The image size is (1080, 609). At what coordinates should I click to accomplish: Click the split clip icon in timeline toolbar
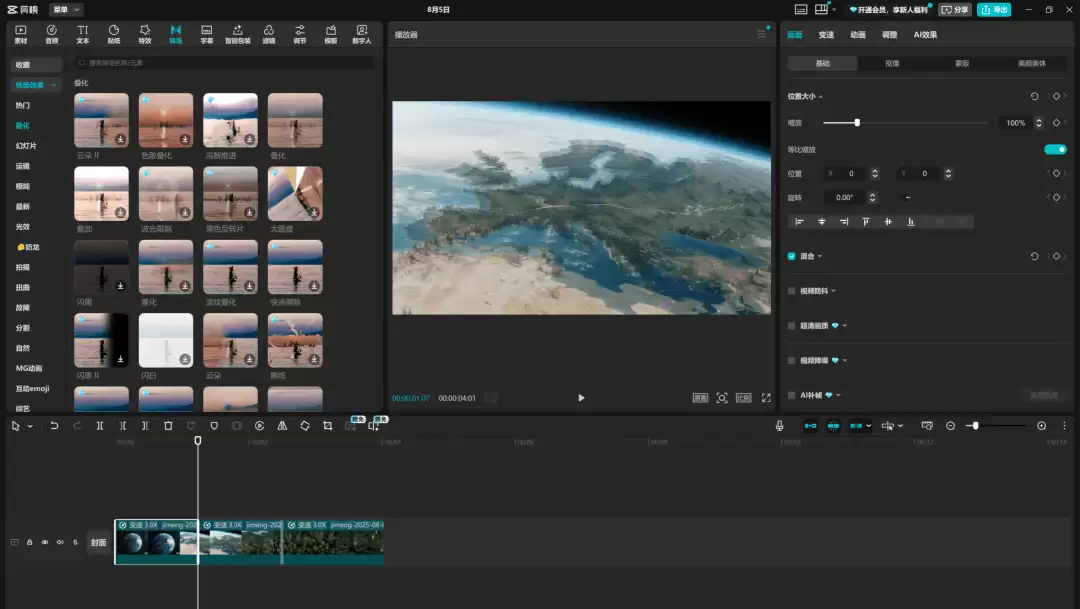pyautogui.click(x=100, y=426)
